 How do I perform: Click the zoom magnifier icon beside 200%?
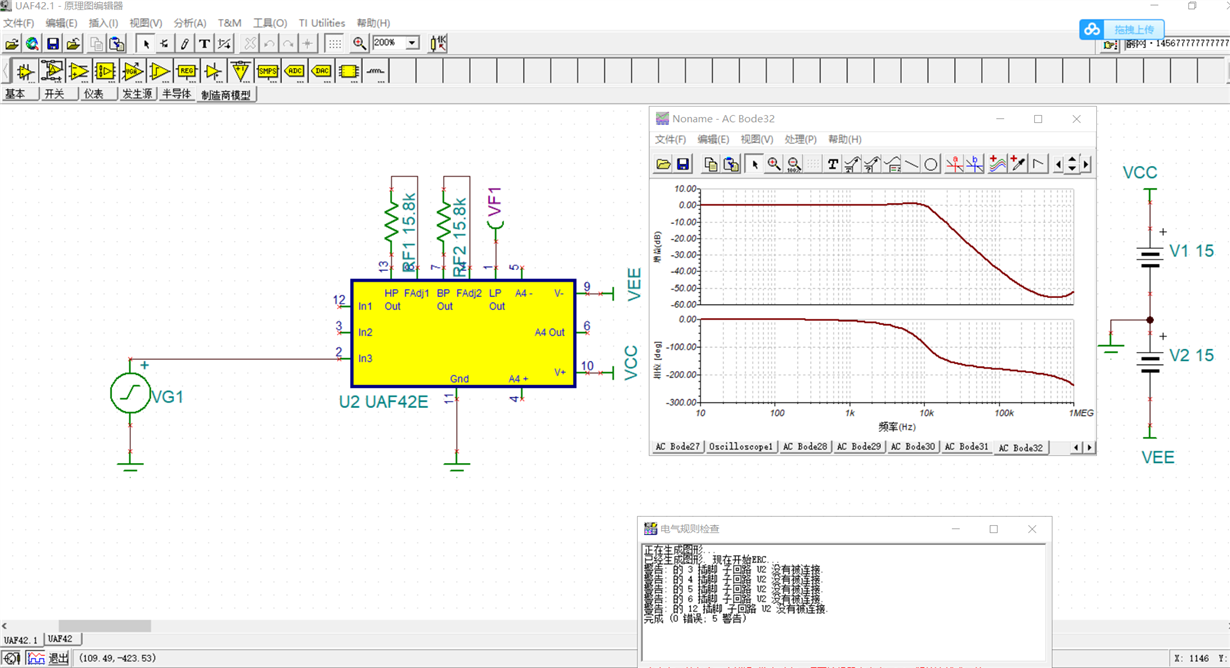[359, 43]
